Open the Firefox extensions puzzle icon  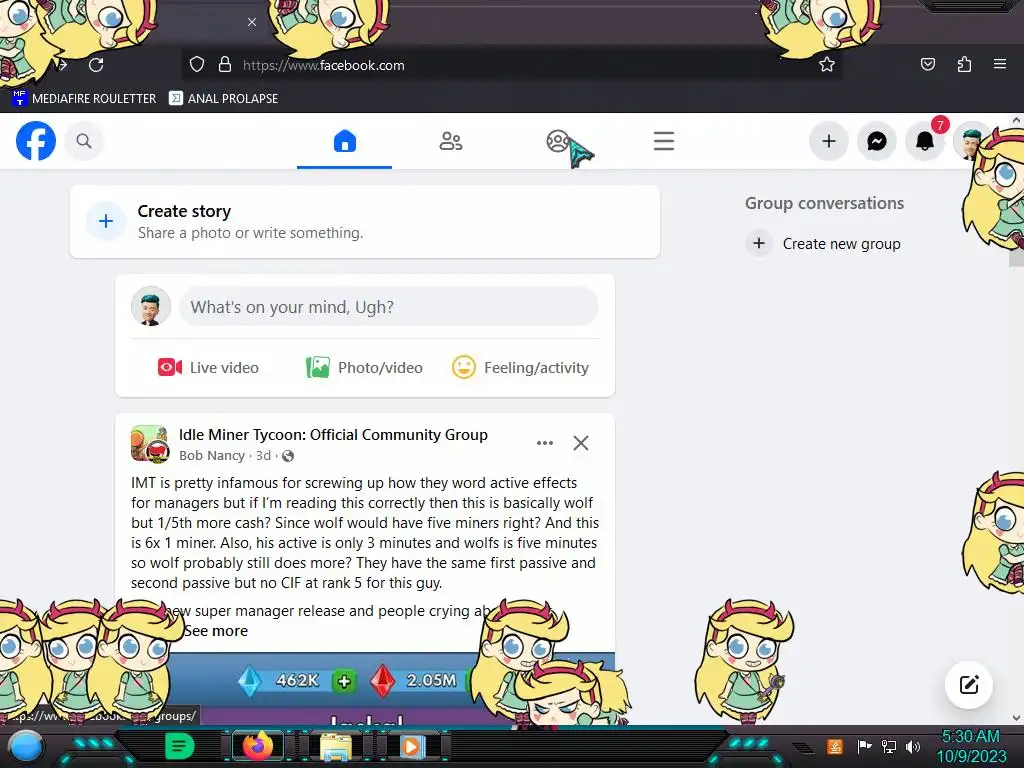click(964, 64)
